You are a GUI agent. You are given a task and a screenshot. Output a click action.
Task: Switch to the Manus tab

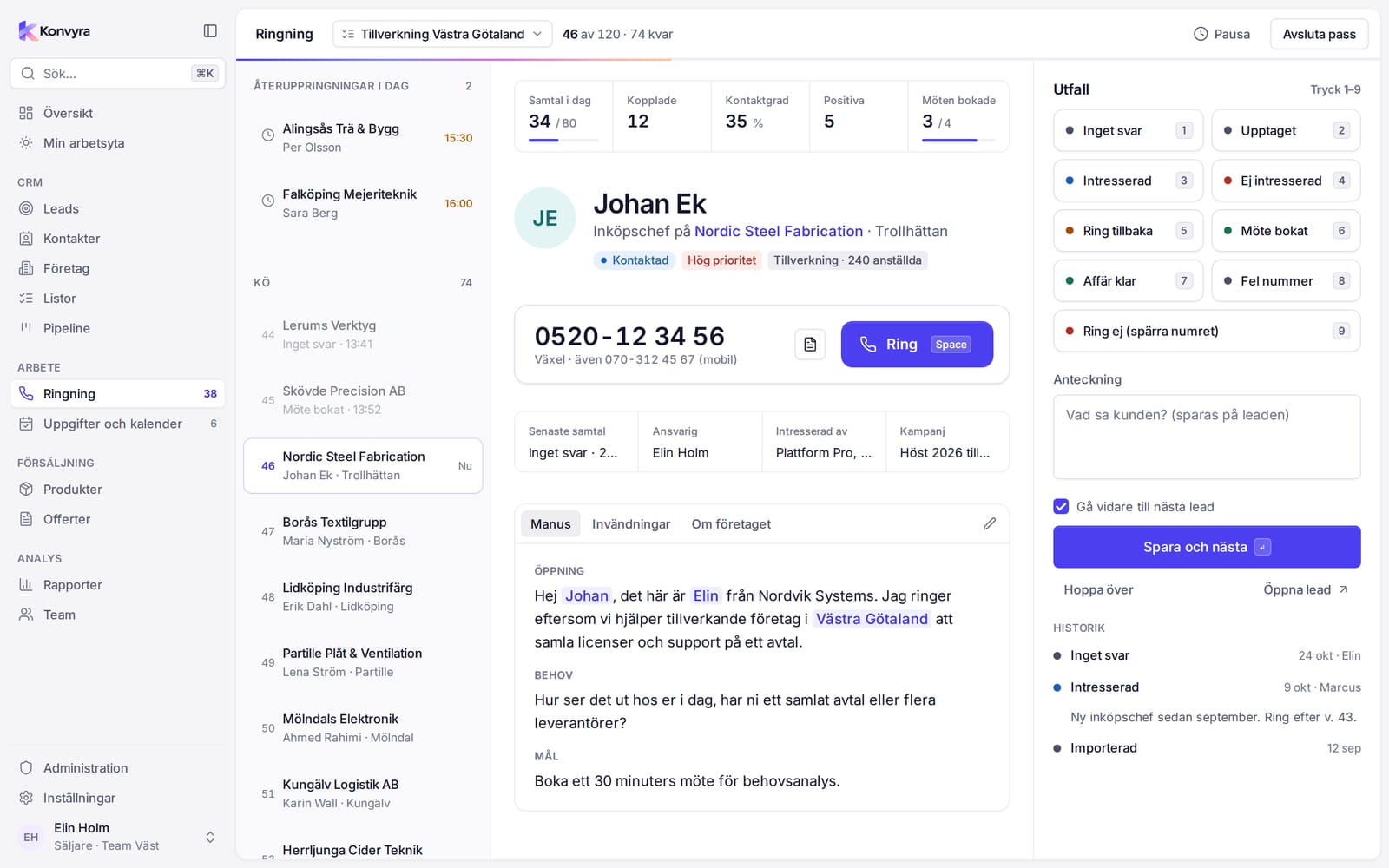550,524
